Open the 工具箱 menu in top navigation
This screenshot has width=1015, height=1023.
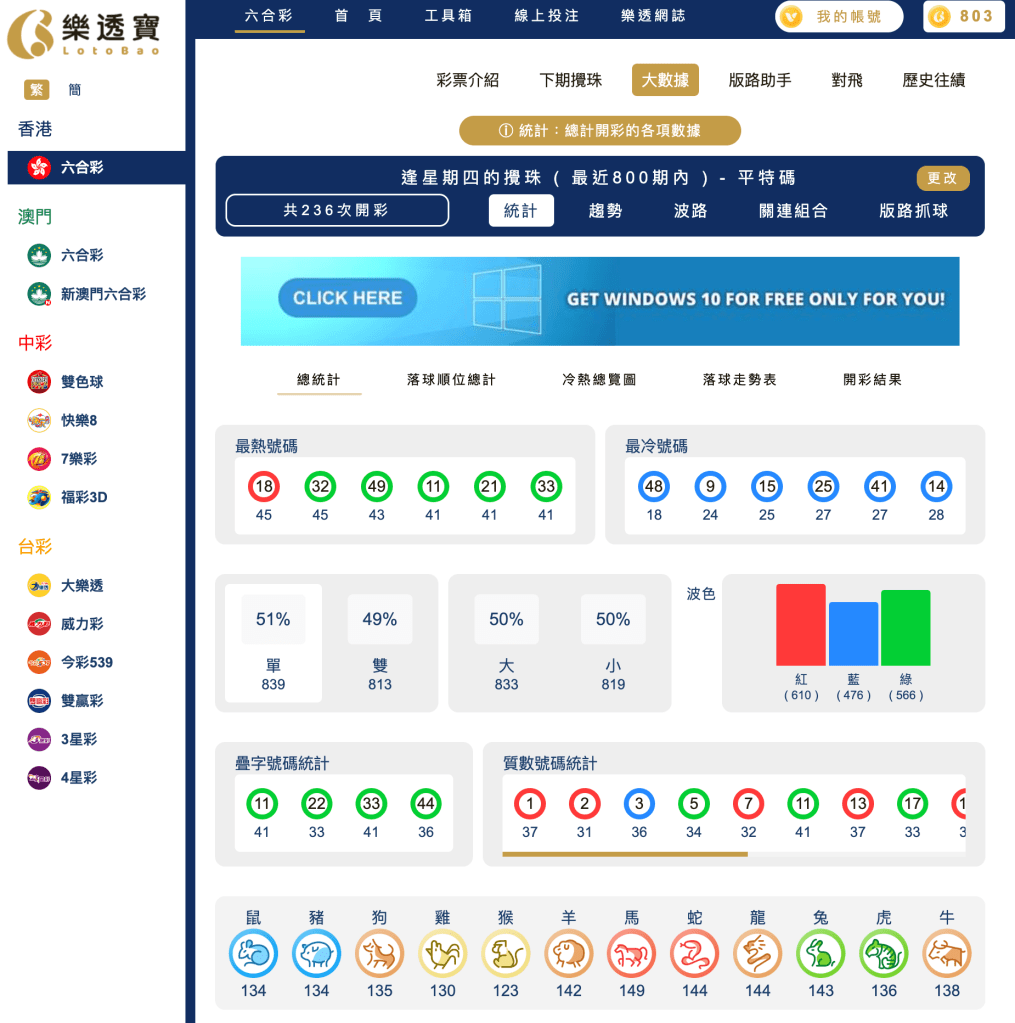point(448,16)
